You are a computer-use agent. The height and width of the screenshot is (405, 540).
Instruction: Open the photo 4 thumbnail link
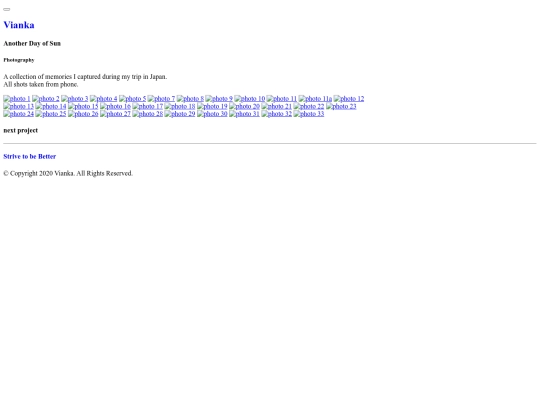pos(104,99)
